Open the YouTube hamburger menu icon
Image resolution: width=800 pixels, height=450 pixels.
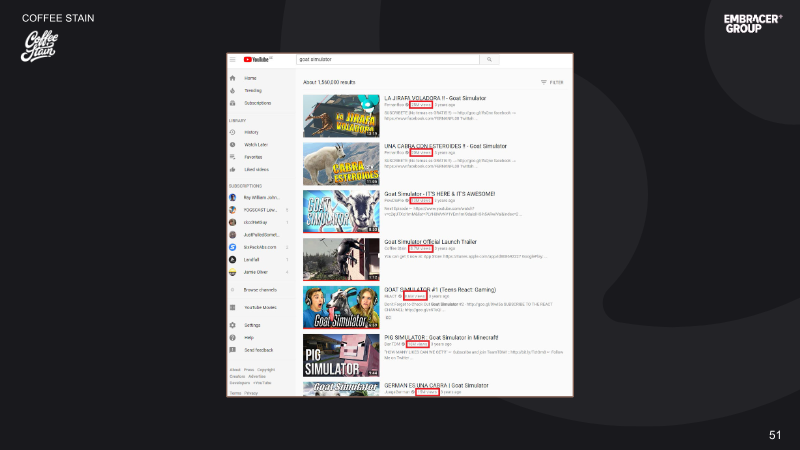[233, 60]
